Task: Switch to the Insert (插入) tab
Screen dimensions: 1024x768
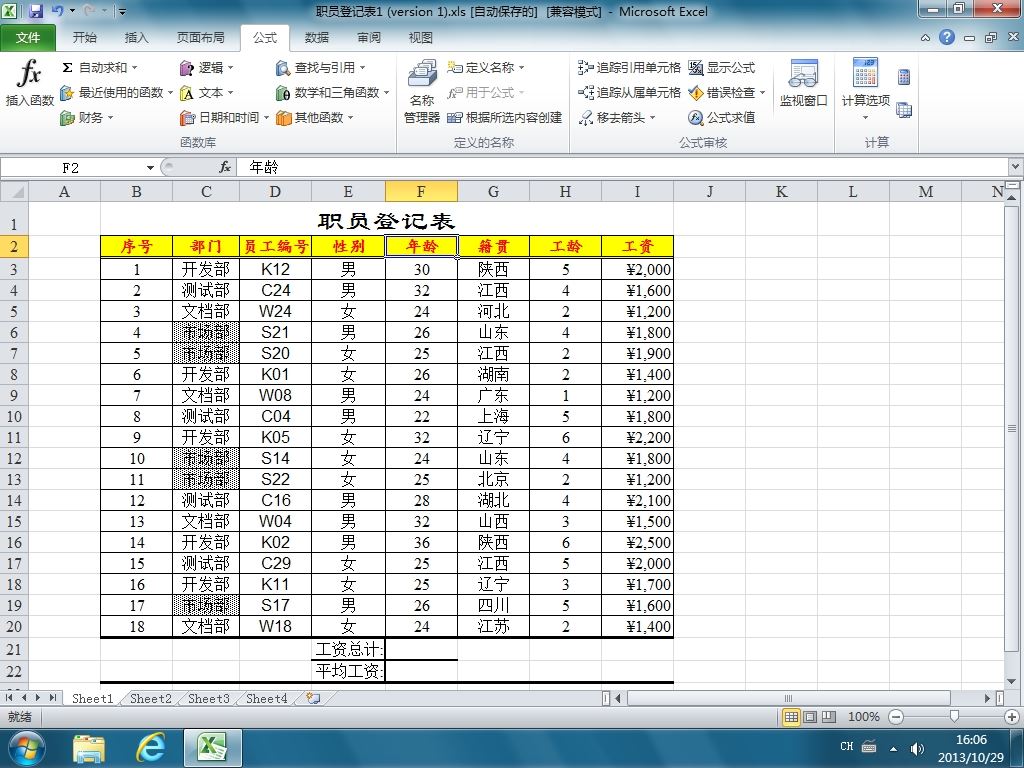Action: [x=136, y=38]
